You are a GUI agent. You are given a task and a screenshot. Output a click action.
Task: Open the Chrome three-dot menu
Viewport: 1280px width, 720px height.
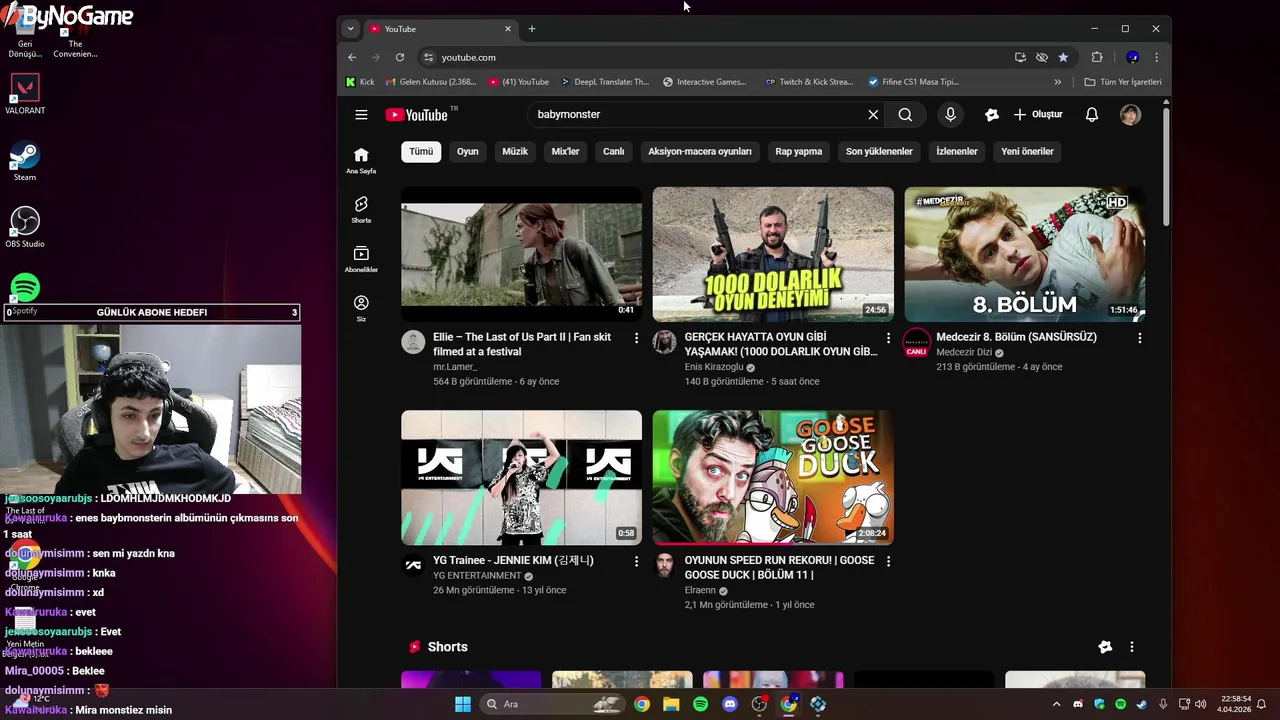pyautogui.click(x=1156, y=57)
